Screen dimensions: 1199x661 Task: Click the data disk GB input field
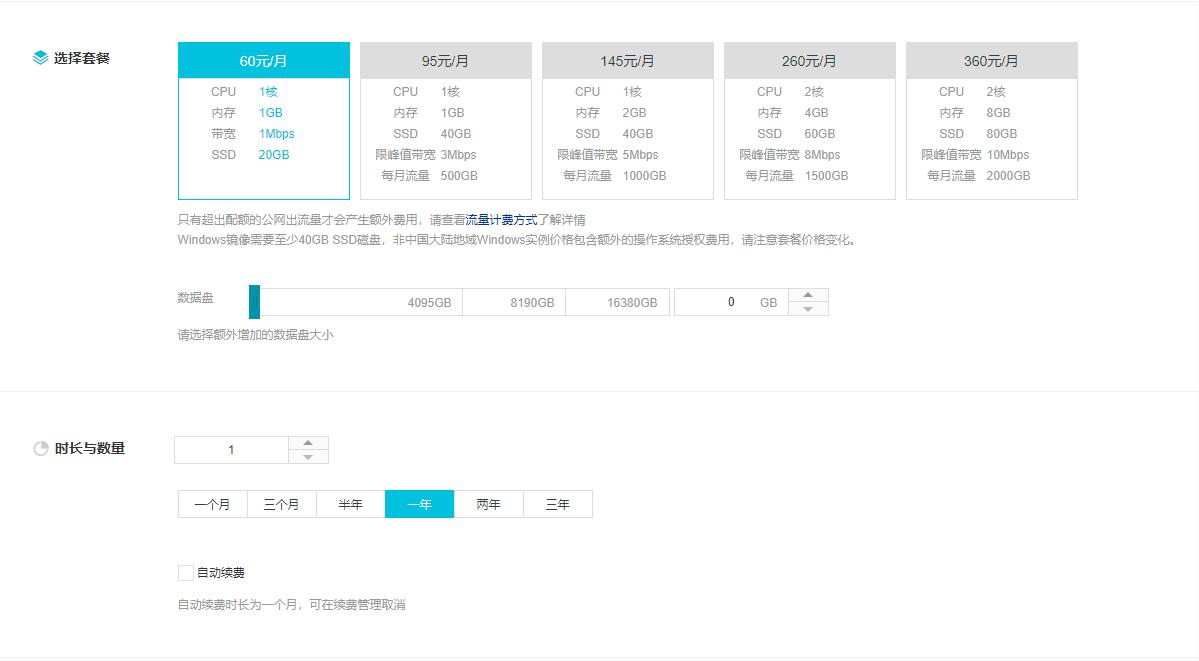click(x=729, y=301)
